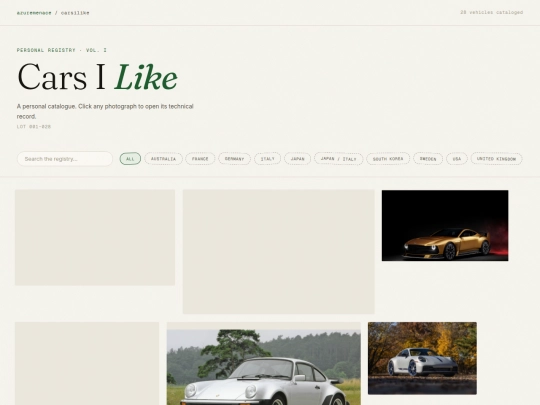
Task: Open the azuremenace profile link
Action: (34, 13)
